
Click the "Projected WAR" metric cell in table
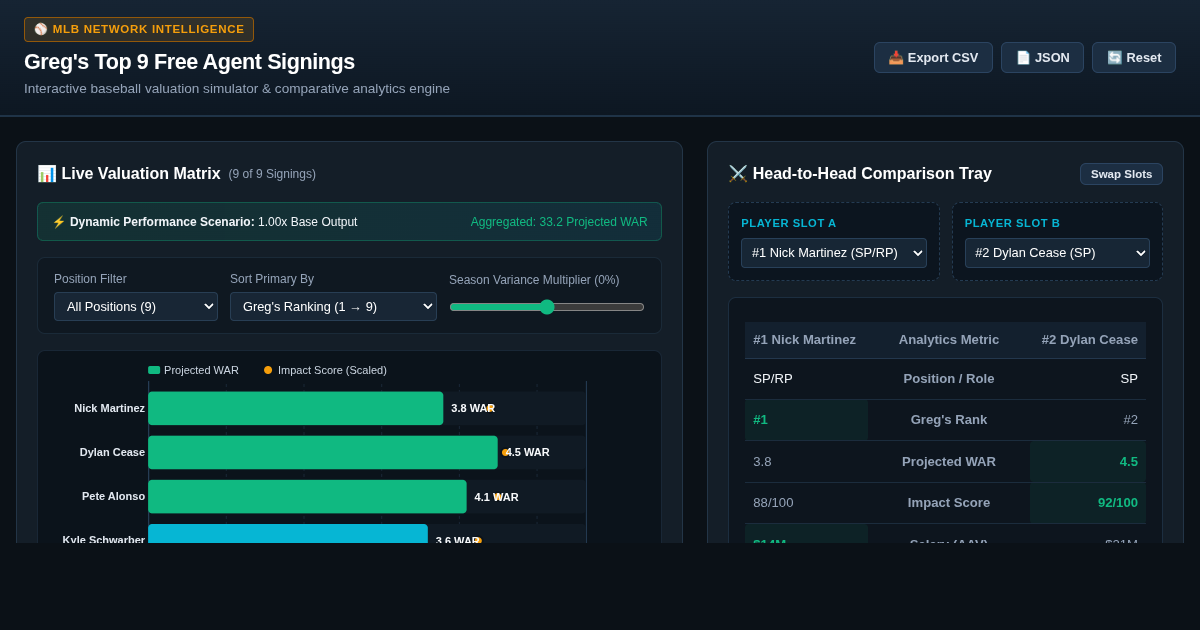pos(949,462)
